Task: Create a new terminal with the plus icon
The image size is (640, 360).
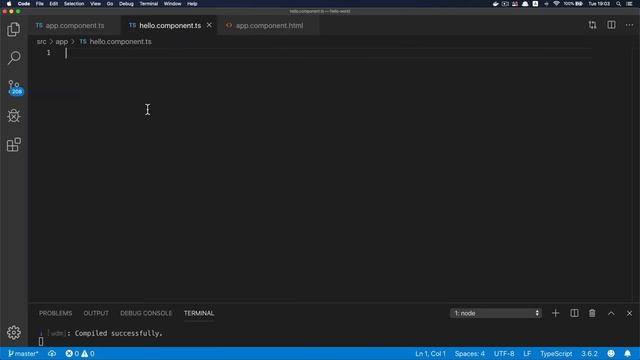Action: pos(556,313)
